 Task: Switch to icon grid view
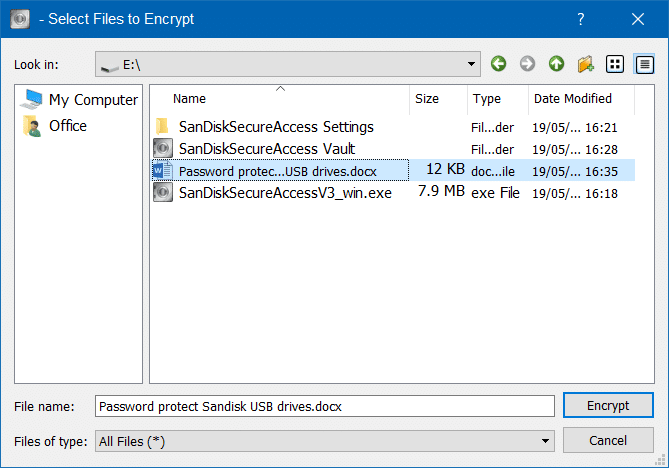[x=615, y=64]
